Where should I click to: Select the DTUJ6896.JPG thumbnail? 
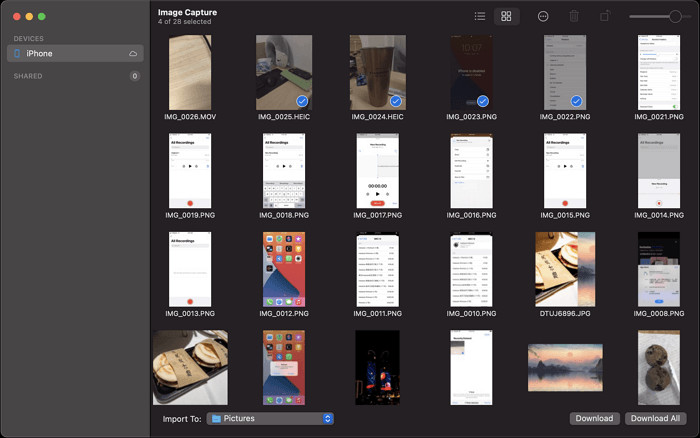point(565,269)
